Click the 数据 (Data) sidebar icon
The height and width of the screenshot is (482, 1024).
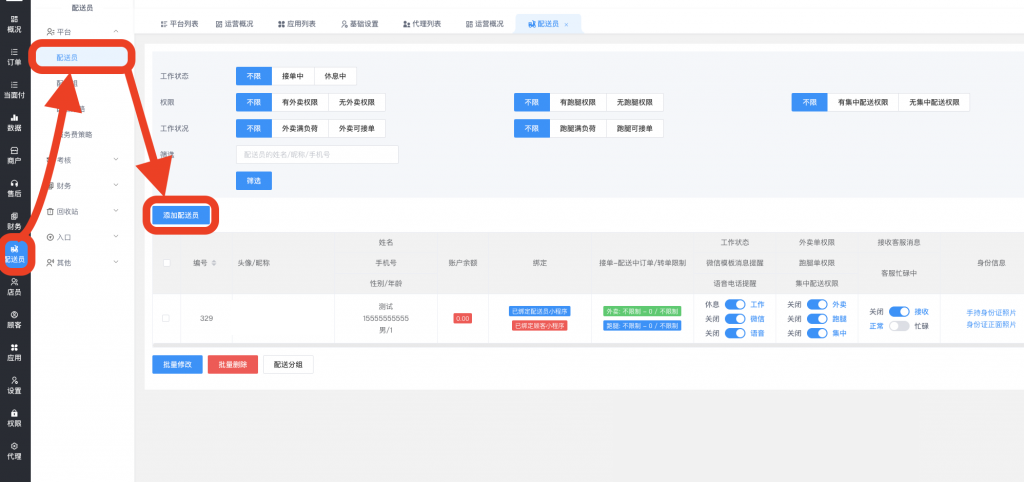pyautogui.click(x=14, y=122)
